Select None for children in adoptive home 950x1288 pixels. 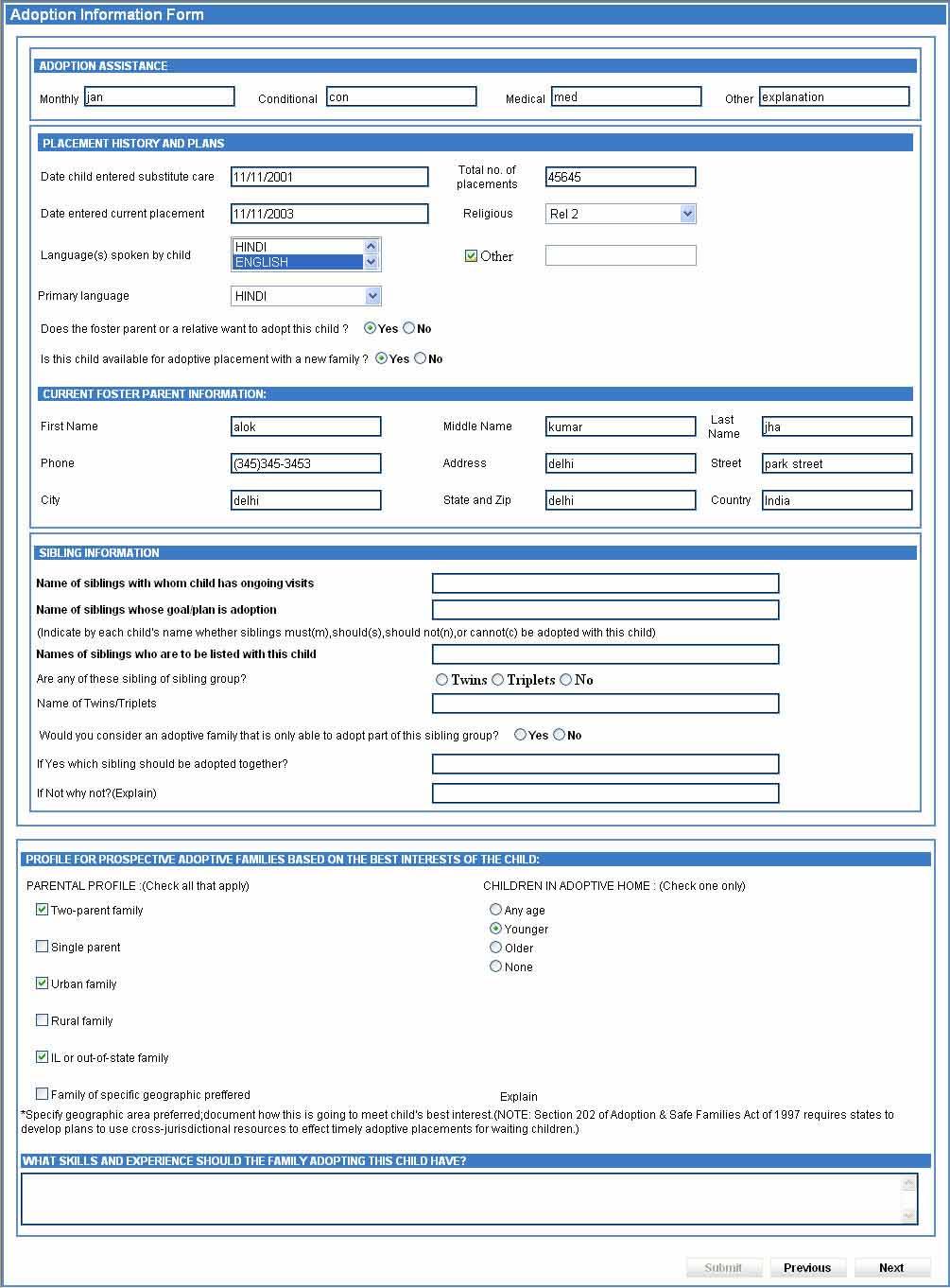pyautogui.click(x=495, y=966)
